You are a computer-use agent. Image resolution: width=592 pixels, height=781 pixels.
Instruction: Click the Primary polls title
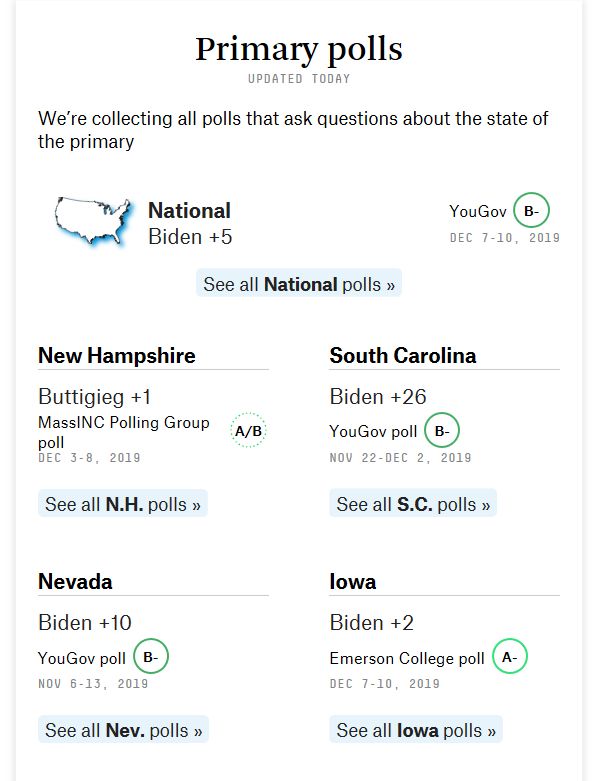pos(299,49)
